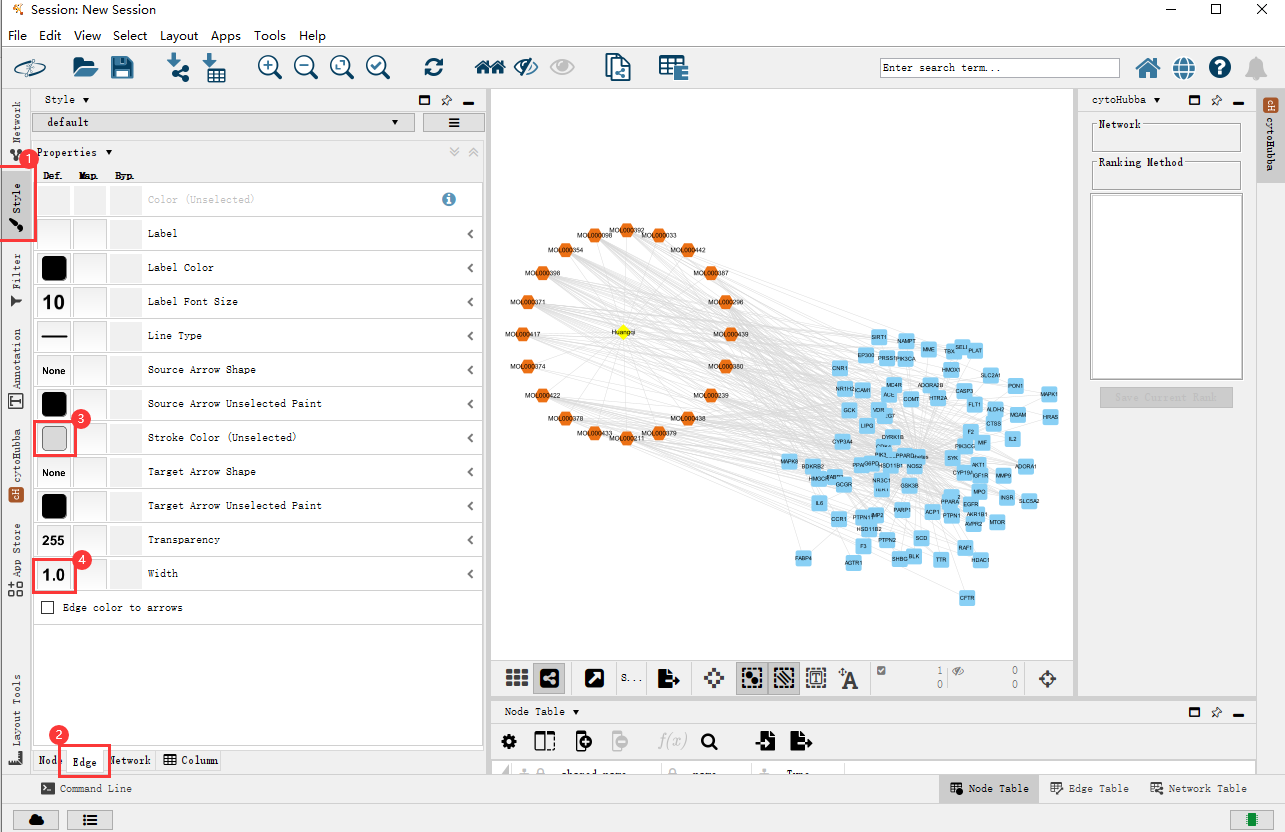Click the notifications bell icon
1285x832 pixels.
pyautogui.click(x=1256, y=68)
